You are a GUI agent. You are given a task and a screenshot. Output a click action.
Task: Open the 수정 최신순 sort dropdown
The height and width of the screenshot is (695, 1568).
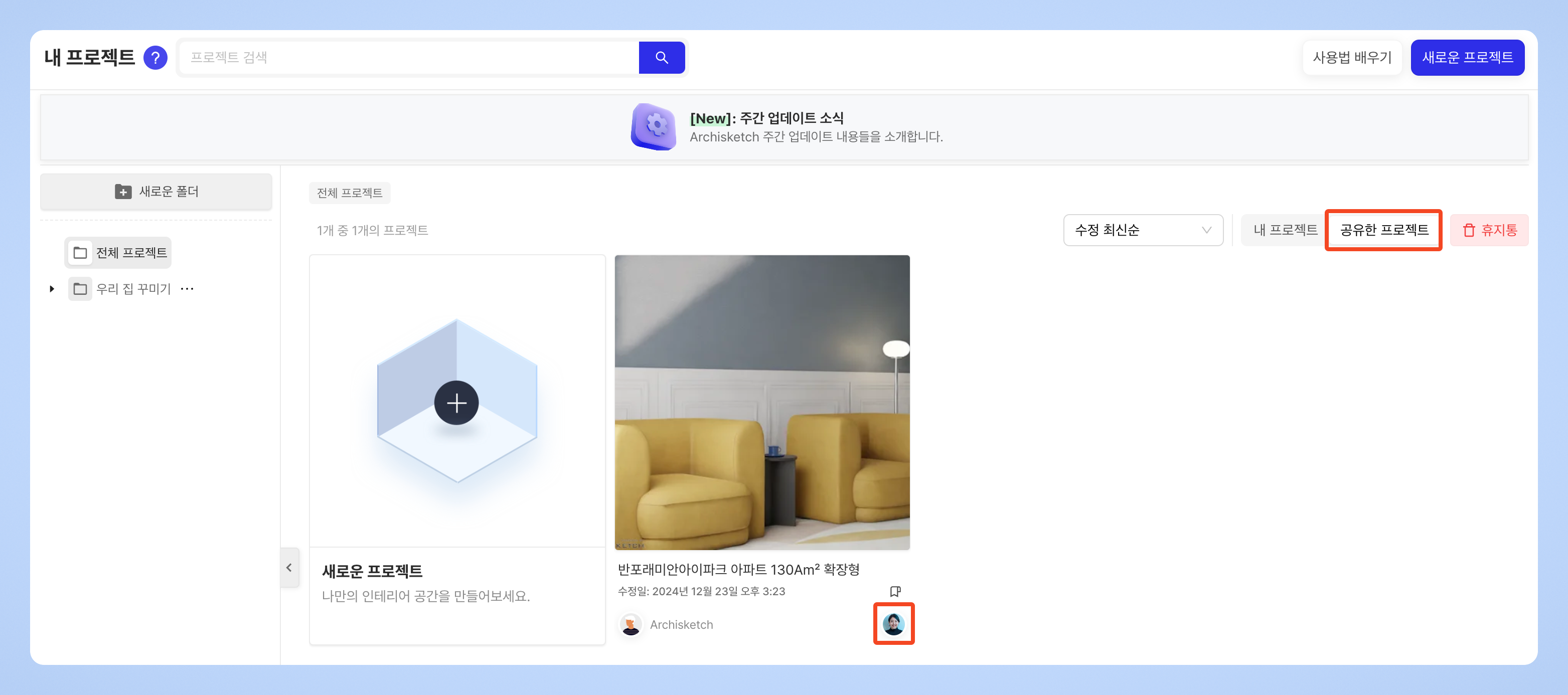tap(1143, 230)
